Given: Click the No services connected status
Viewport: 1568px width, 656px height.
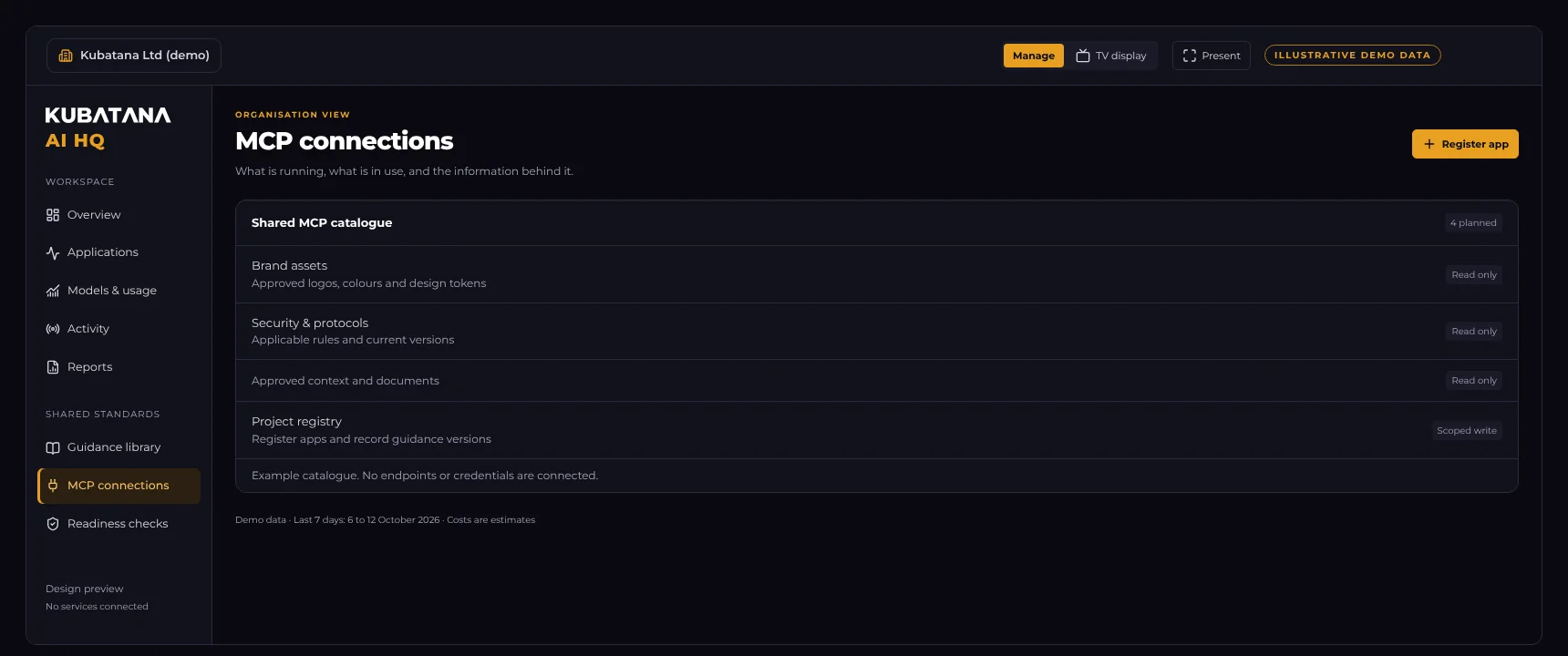Looking at the screenshot, I should tap(97, 607).
